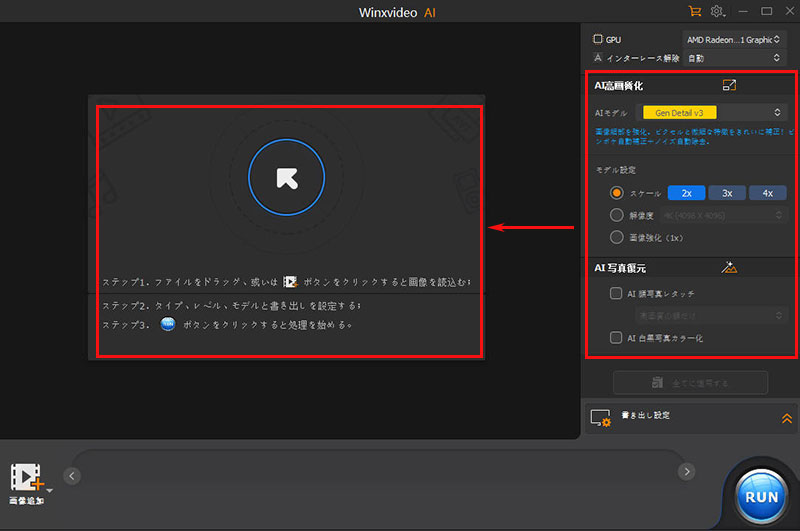Image resolution: width=800 pixels, height=531 pixels.
Task: Select the 画像強化 (1x) radio button
Action: click(616, 237)
